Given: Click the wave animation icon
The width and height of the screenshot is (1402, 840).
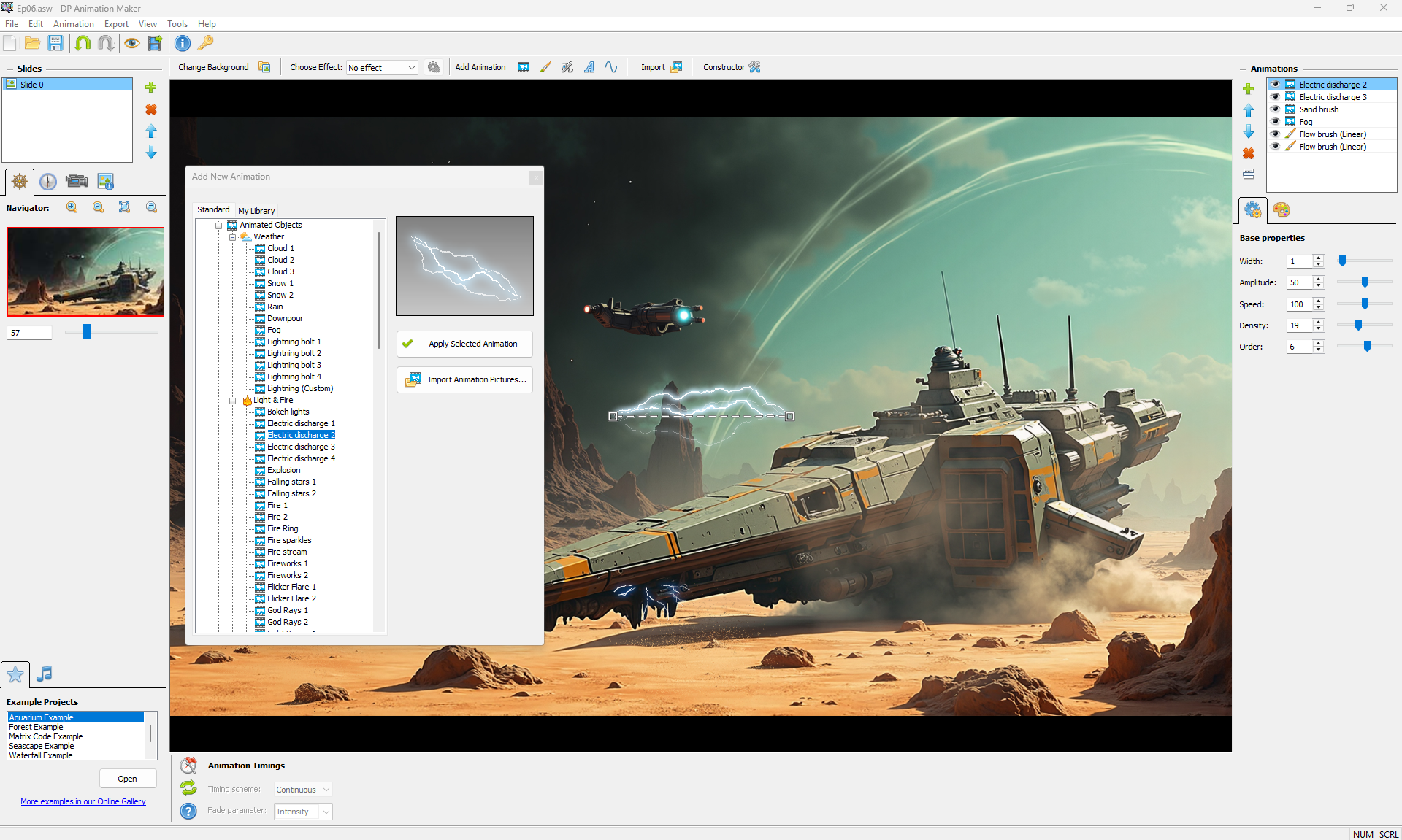Looking at the screenshot, I should tap(611, 67).
